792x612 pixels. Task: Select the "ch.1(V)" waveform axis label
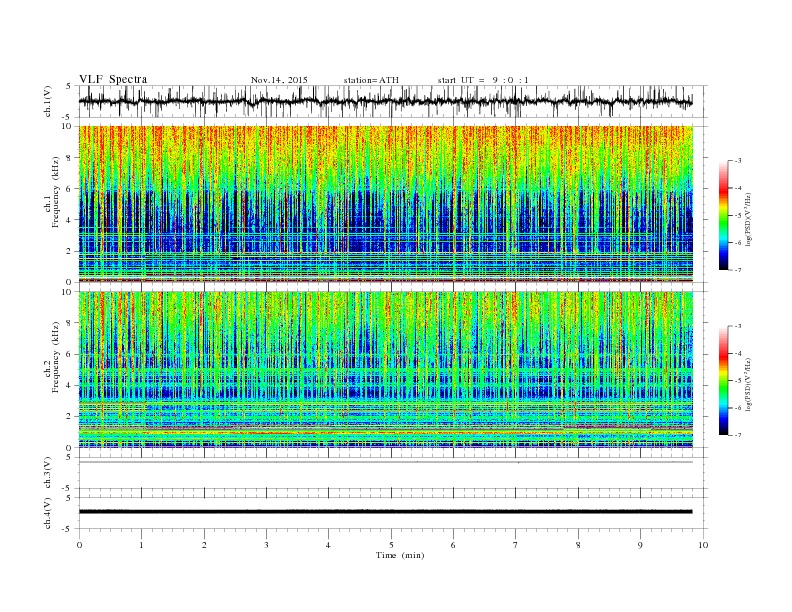pos(48,103)
